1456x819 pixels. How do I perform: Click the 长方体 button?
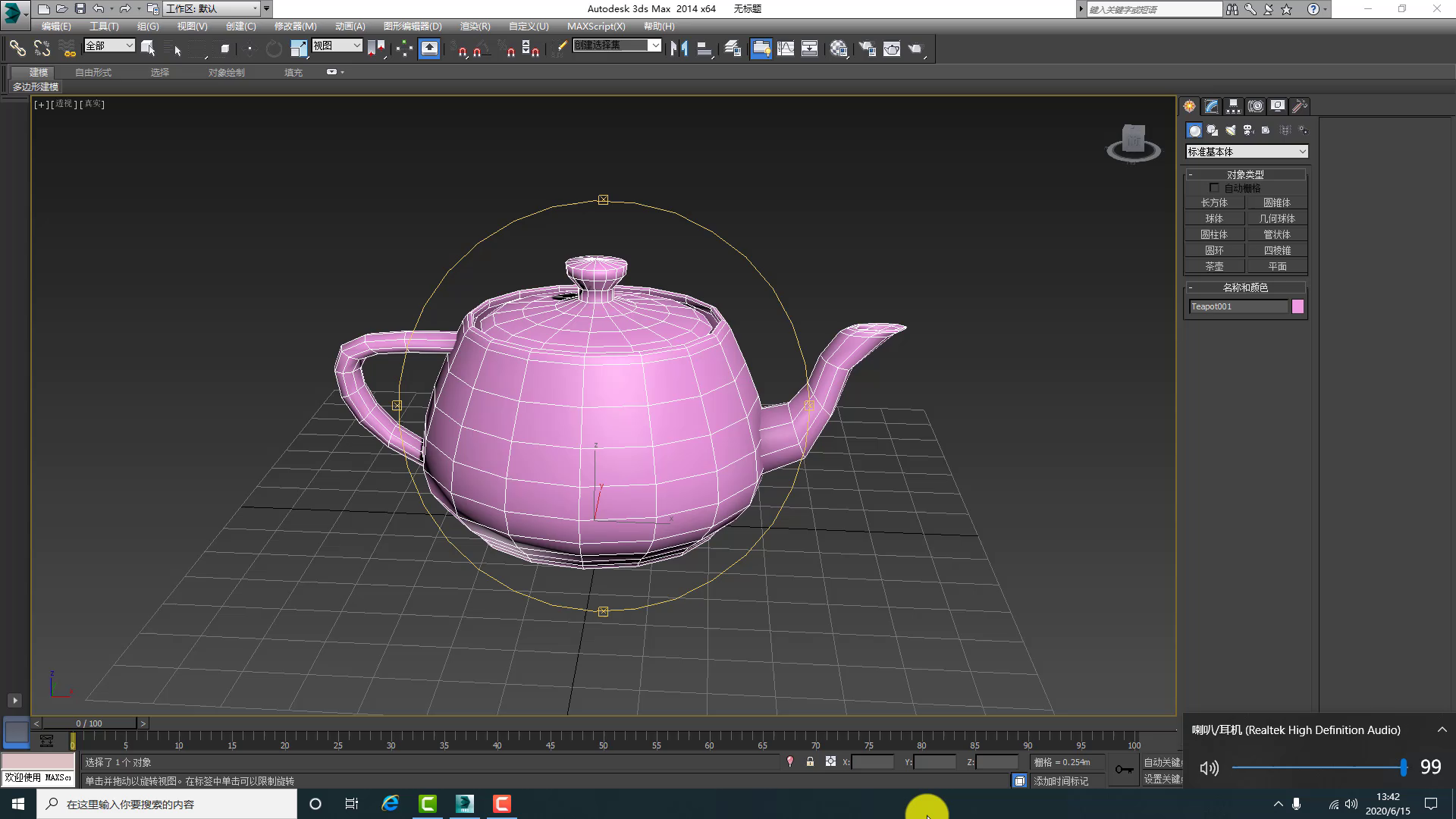(x=1214, y=202)
